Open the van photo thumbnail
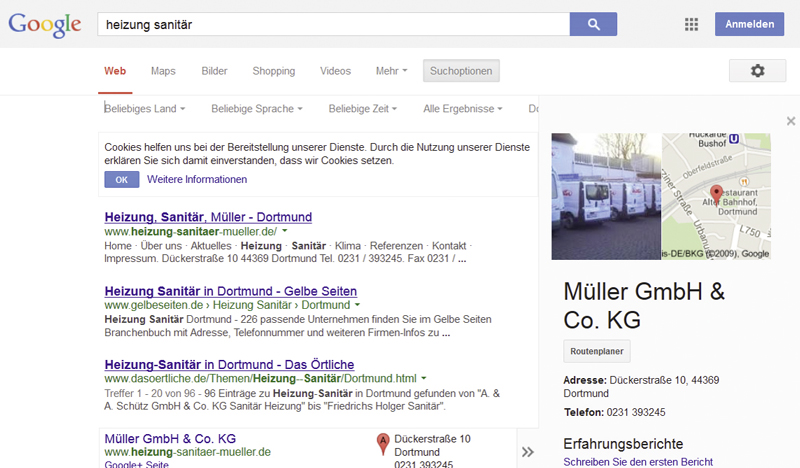The image size is (800, 468). pos(606,196)
